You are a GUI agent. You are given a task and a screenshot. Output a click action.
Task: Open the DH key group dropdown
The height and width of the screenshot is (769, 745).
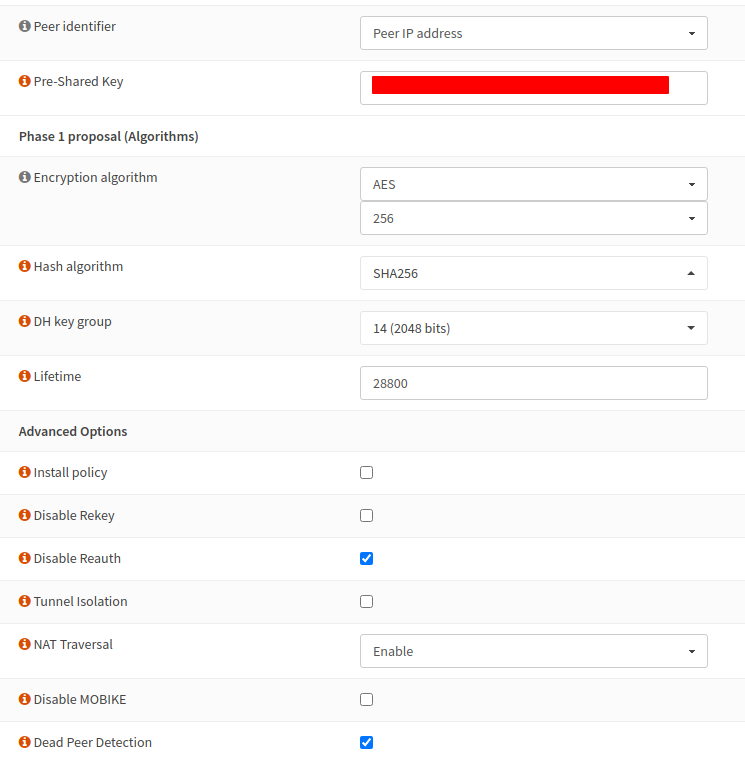534,328
